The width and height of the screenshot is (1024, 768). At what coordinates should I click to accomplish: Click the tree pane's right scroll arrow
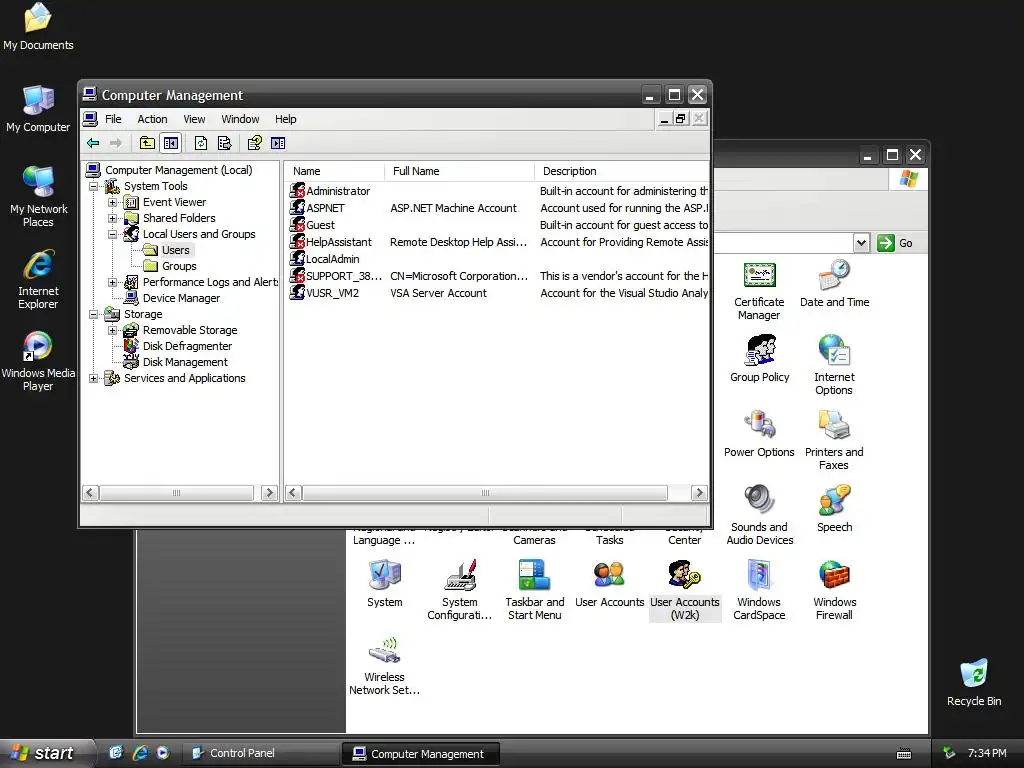point(269,493)
